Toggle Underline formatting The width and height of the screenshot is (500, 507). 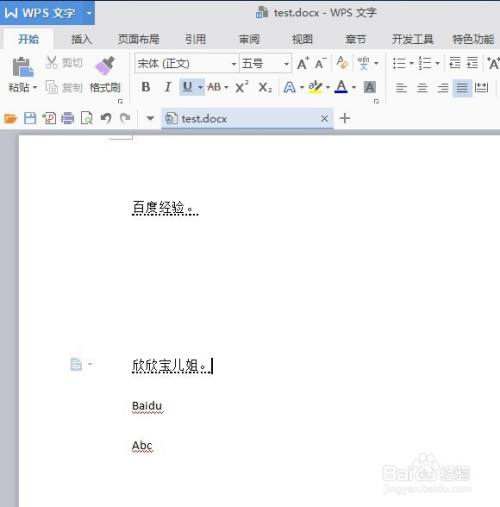point(188,87)
